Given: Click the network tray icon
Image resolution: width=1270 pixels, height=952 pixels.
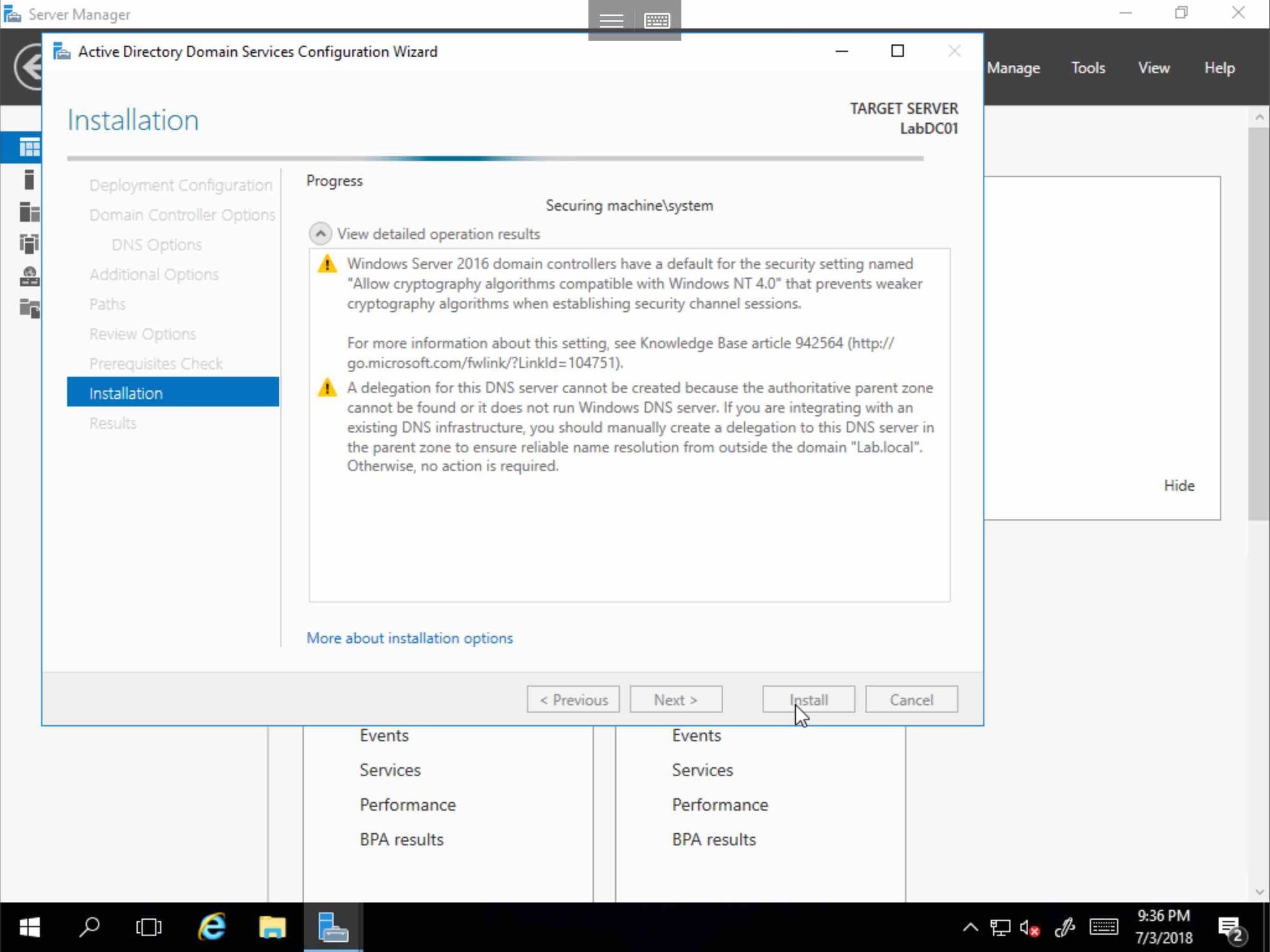Looking at the screenshot, I should (x=1000, y=927).
